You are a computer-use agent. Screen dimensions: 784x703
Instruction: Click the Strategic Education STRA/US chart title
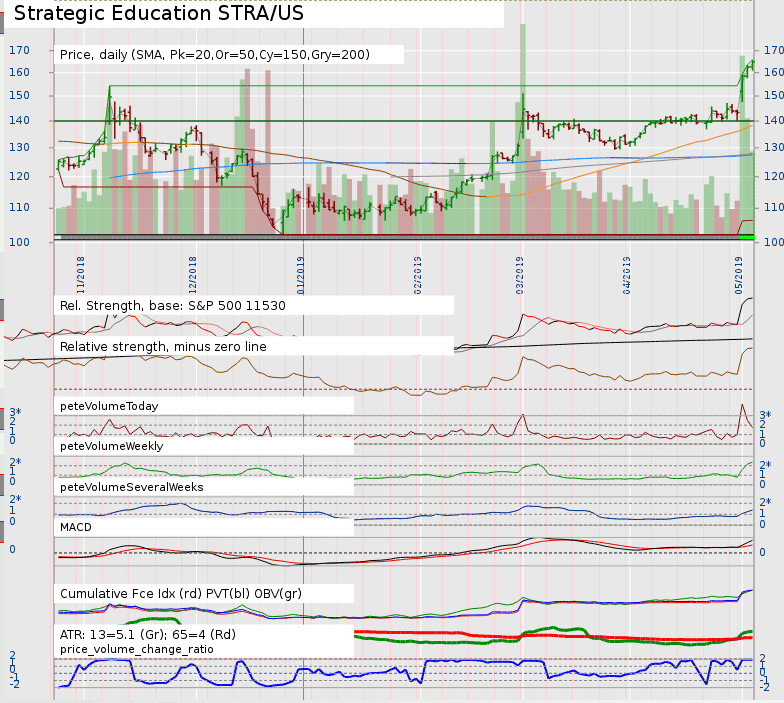point(158,14)
